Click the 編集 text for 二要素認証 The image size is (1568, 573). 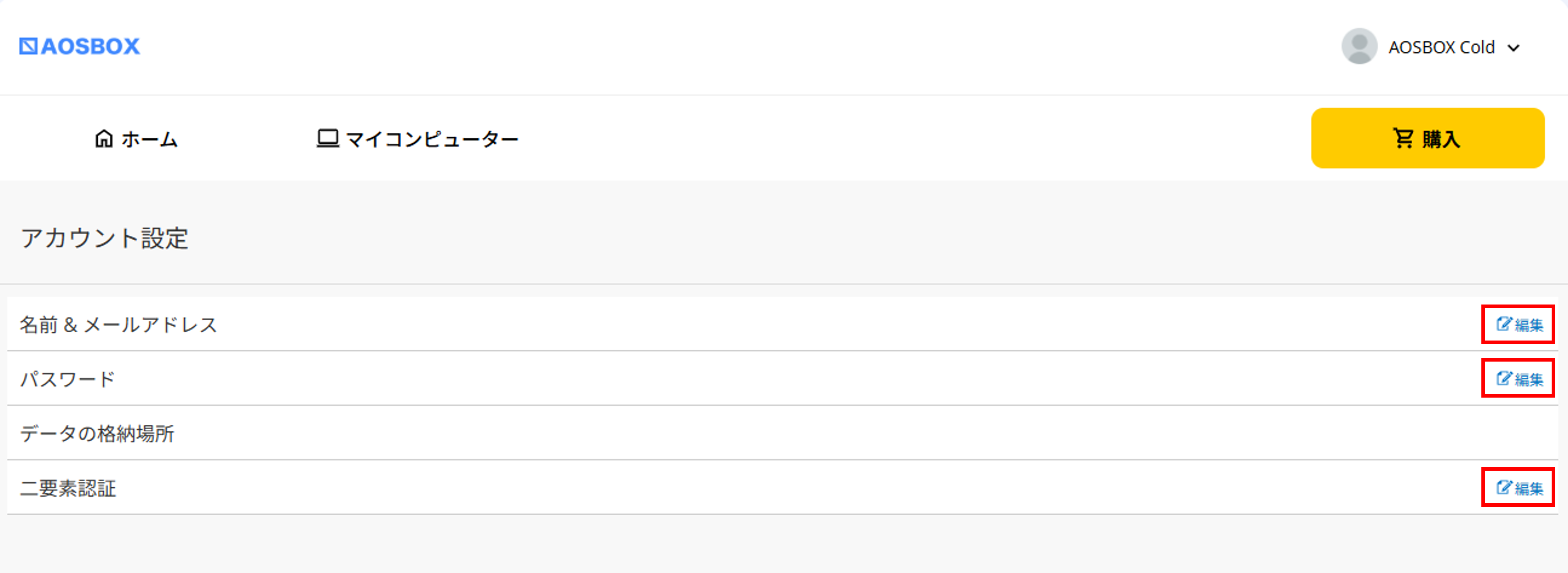point(1529,488)
